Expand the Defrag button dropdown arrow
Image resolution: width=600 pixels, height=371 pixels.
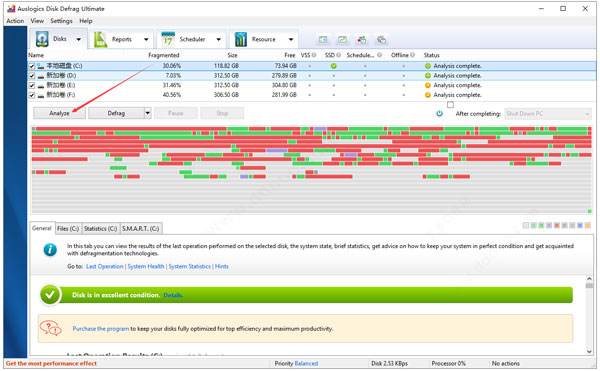pyautogui.click(x=148, y=113)
